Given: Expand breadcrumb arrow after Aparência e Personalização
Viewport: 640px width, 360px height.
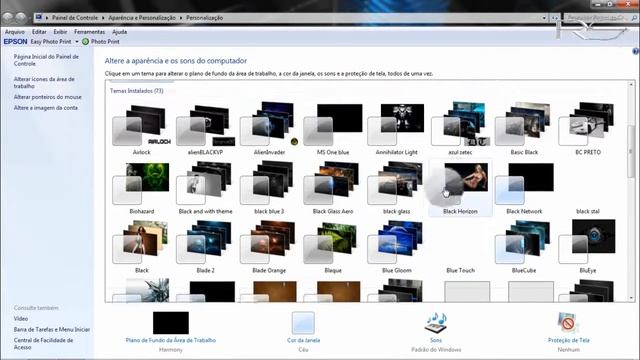Looking at the screenshot, I should pos(181,18).
